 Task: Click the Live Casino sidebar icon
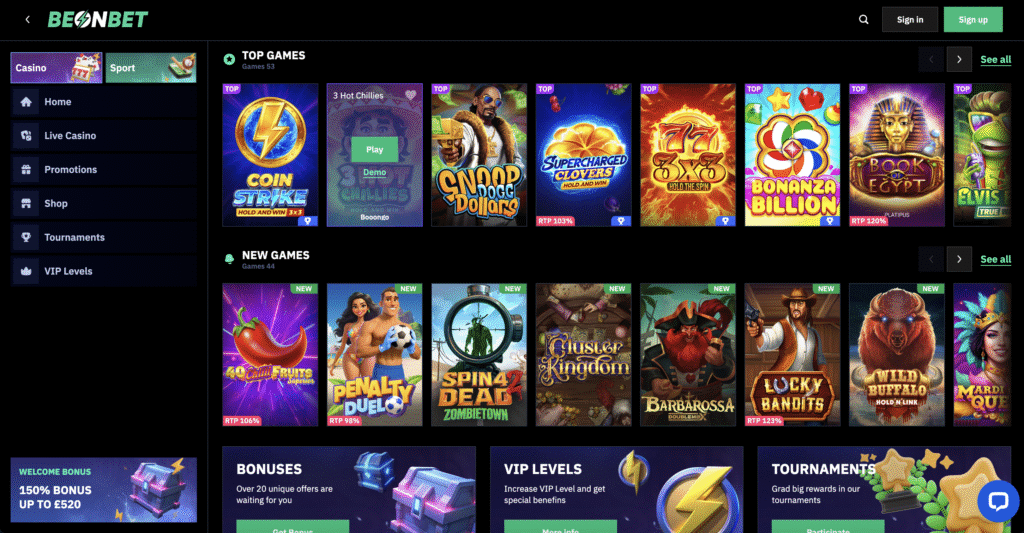click(x=26, y=136)
